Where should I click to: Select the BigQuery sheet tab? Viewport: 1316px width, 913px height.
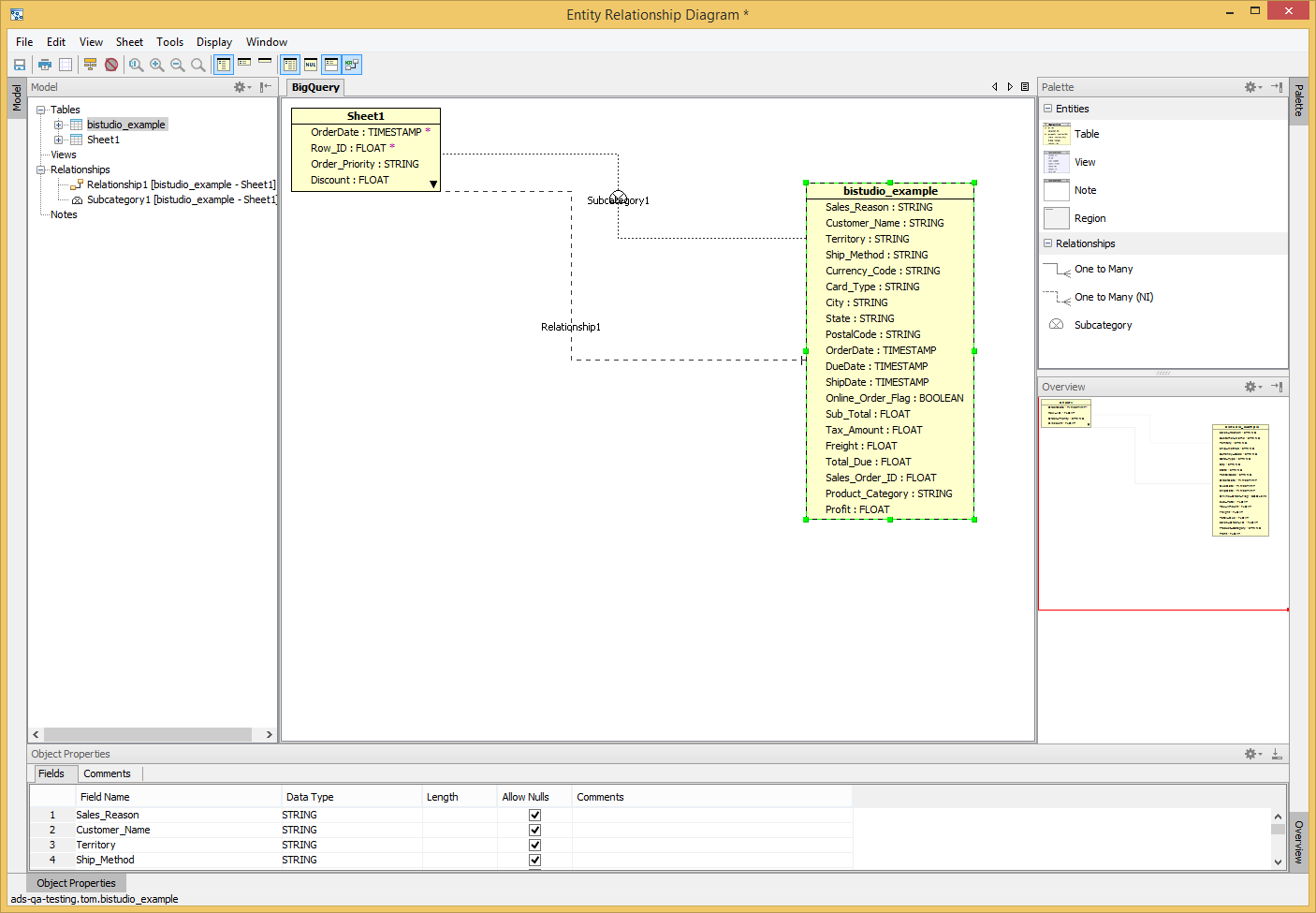315,87
